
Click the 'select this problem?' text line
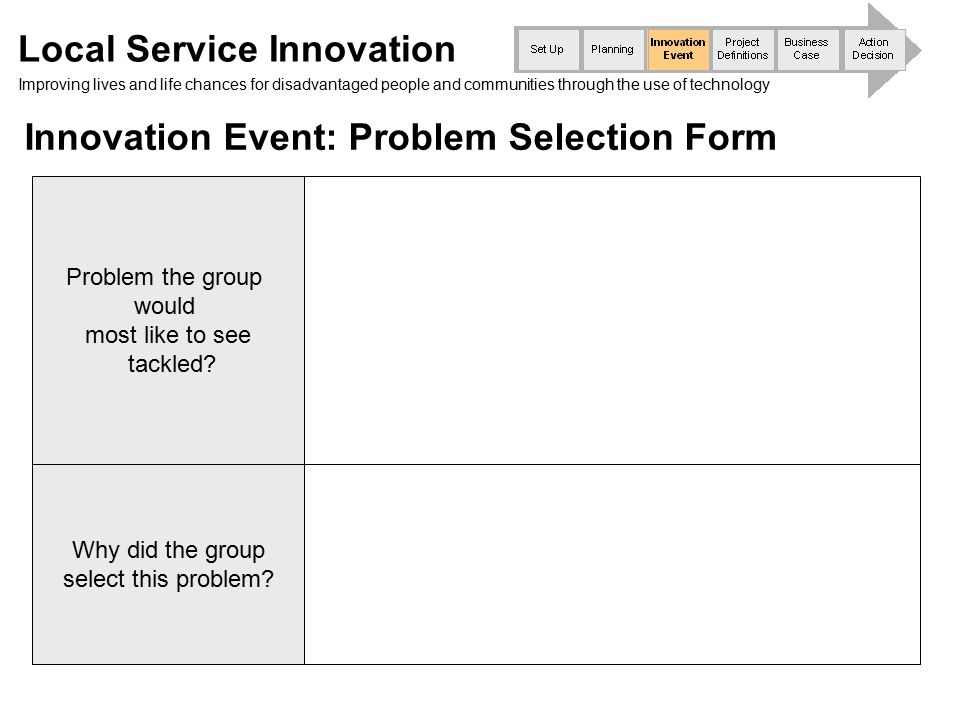click(x=168, y=579)
